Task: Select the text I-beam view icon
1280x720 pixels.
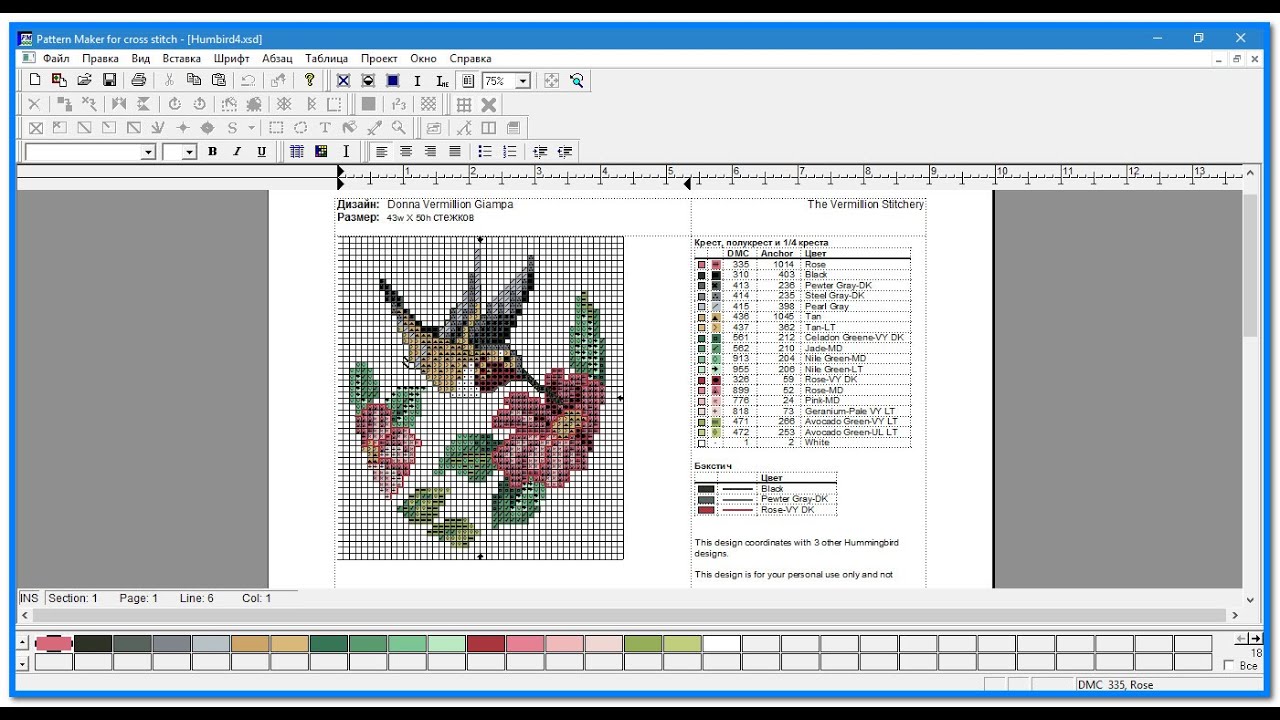Action: (x=418, y=81)
